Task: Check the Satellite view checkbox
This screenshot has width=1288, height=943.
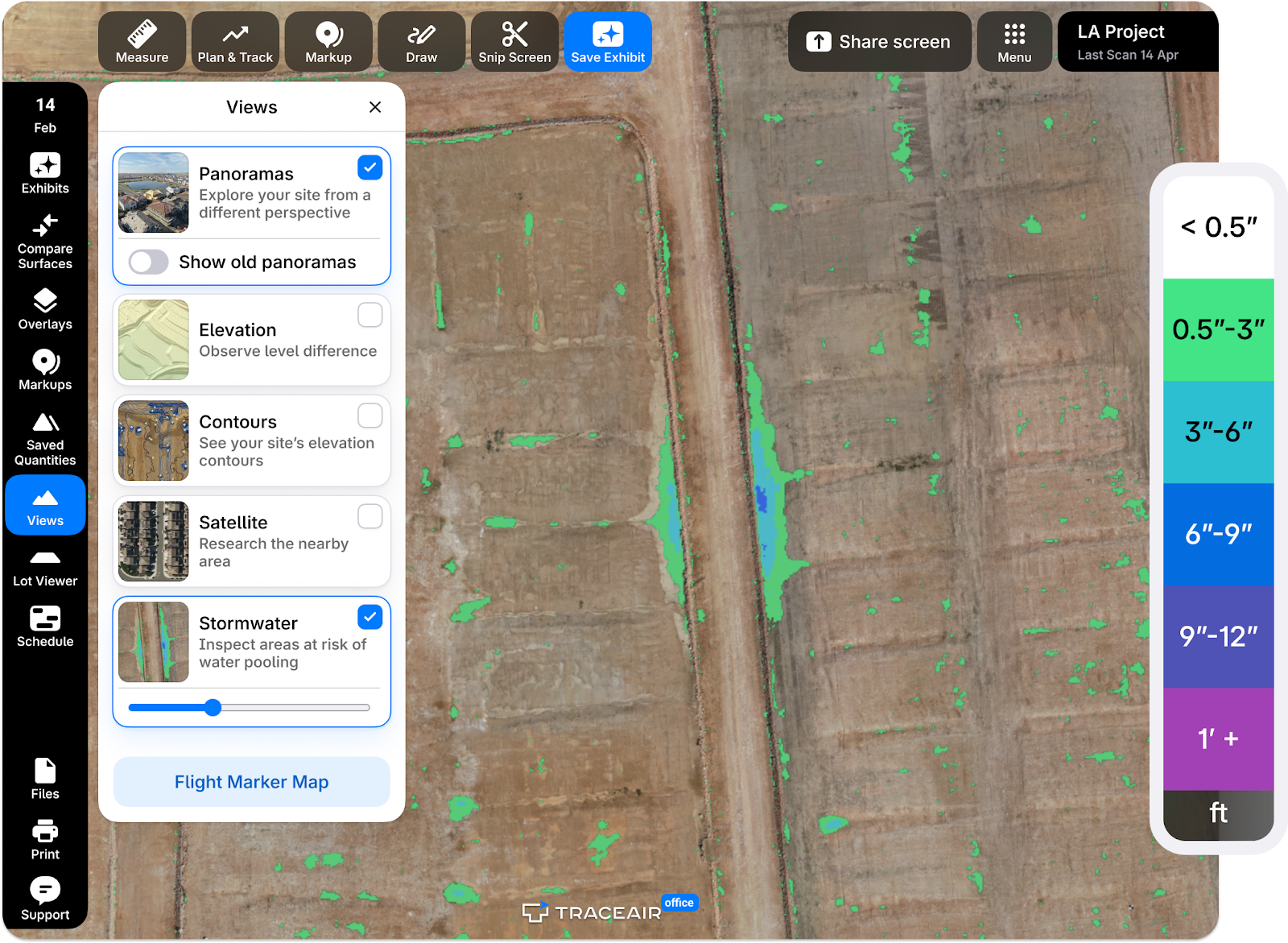Action: (369, 516)
